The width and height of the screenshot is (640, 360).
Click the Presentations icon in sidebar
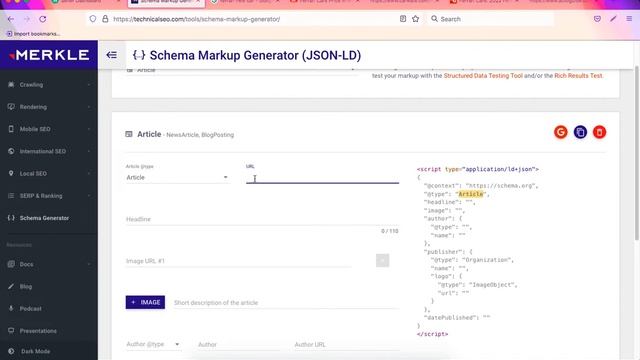point(11,331)
